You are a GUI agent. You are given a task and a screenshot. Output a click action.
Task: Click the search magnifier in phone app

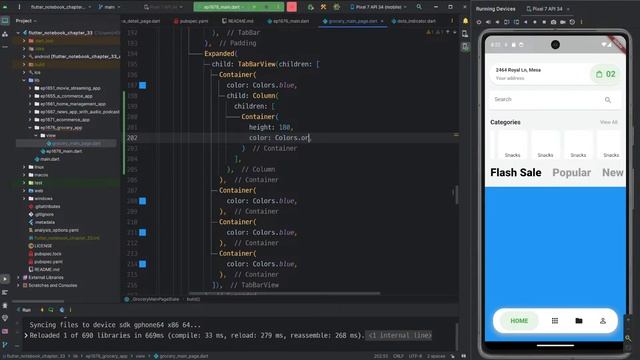pos(608,100)
